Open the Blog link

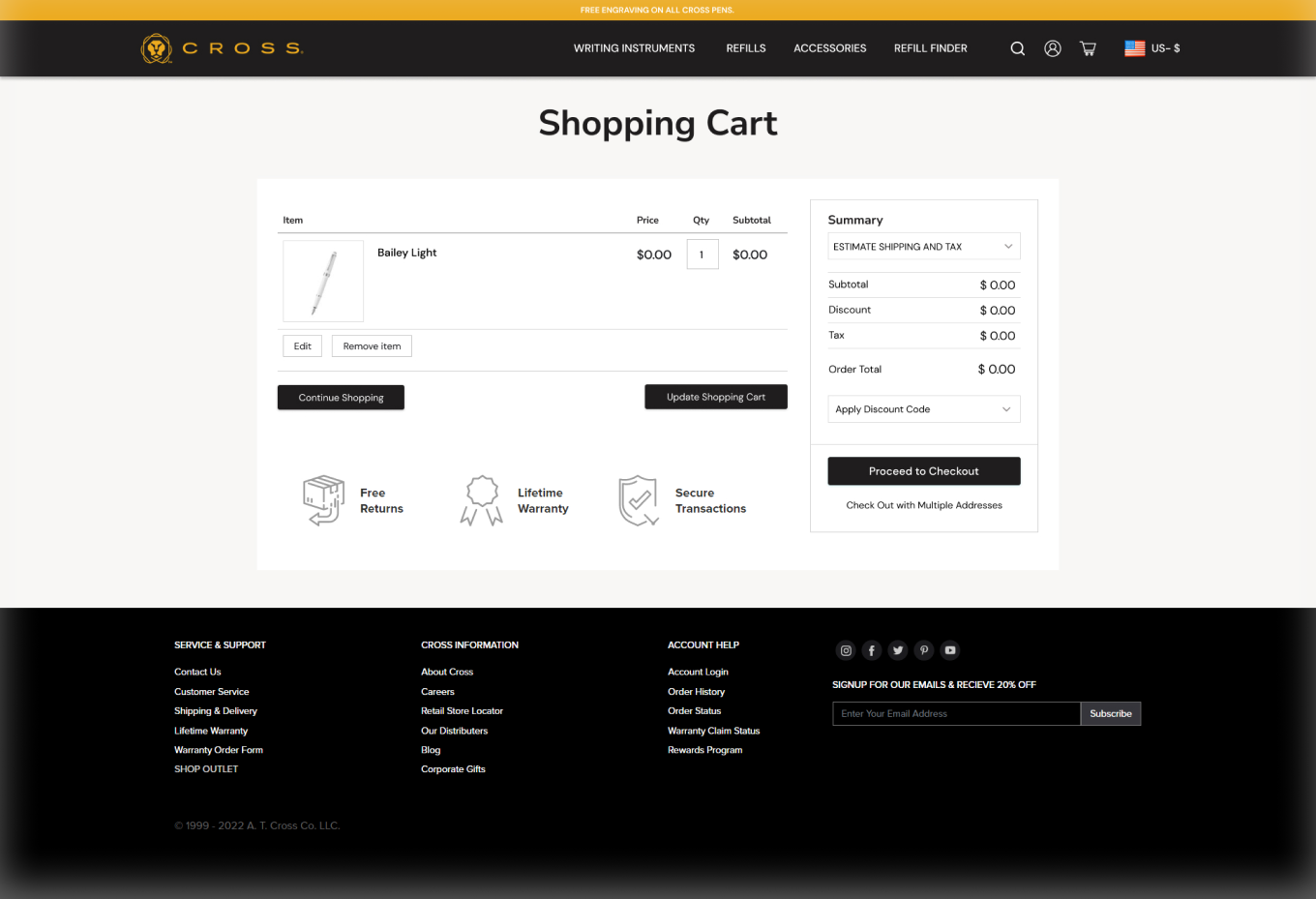coord(431,750)
